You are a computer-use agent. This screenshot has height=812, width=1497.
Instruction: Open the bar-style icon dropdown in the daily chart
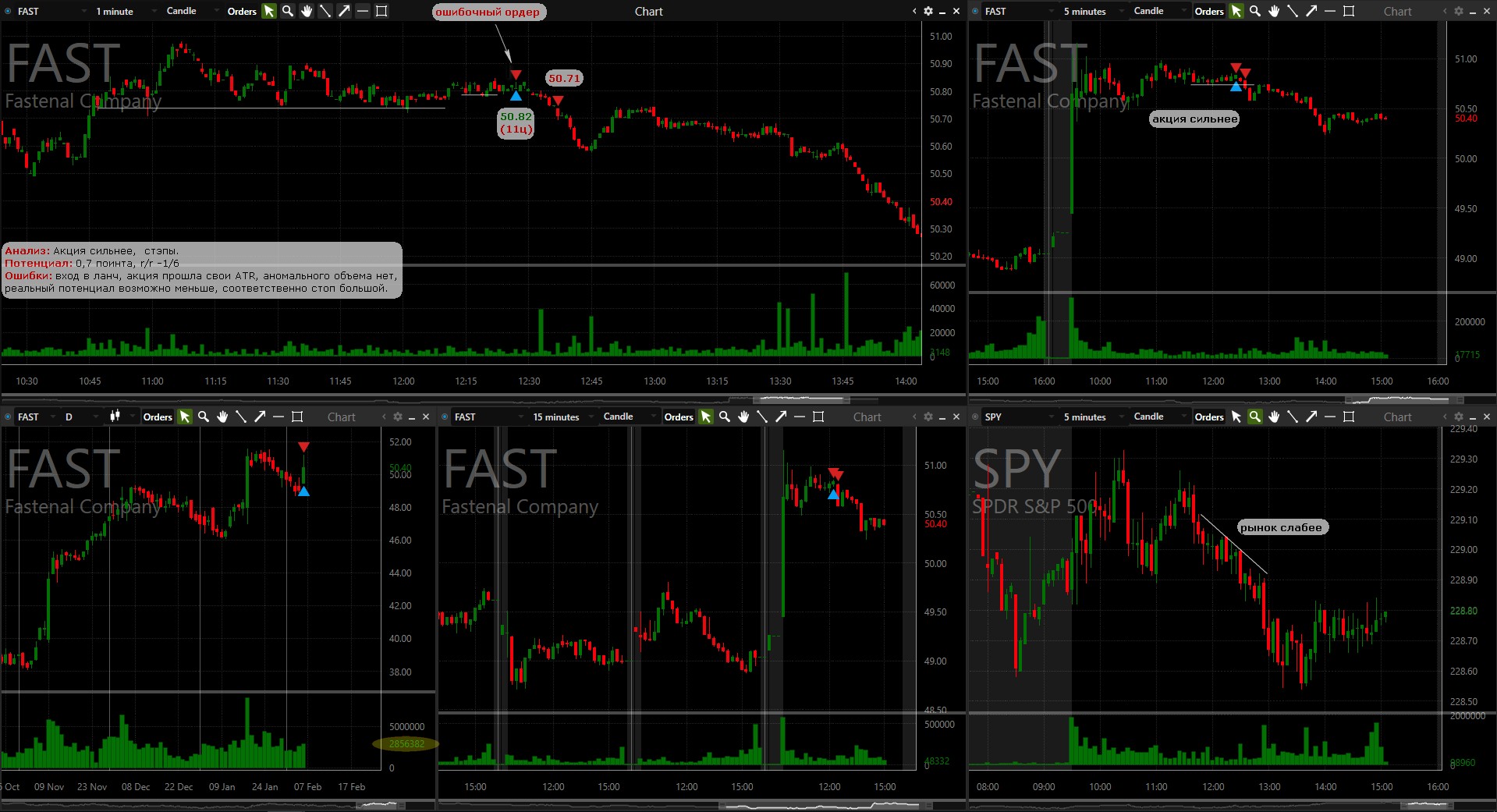(121, 417)
